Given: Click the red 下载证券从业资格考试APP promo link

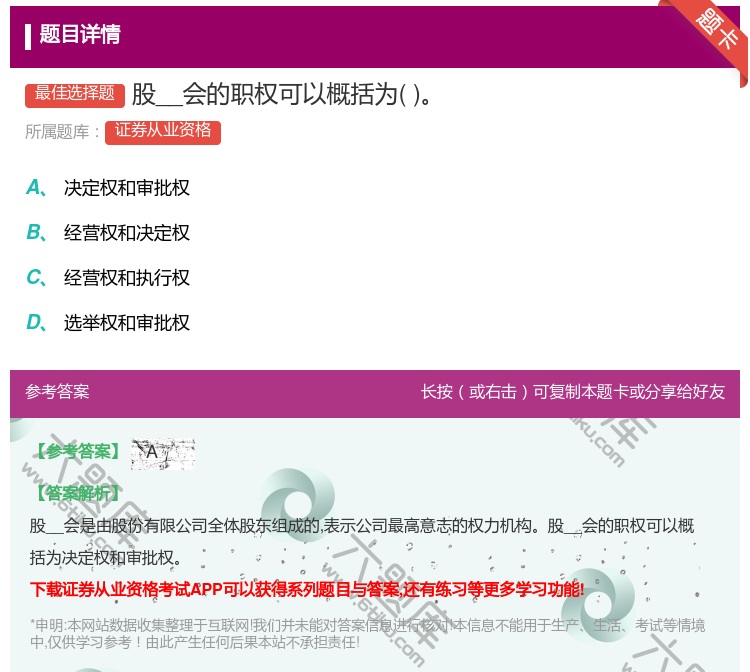Looking at the screenshot, I should [307, 589].
